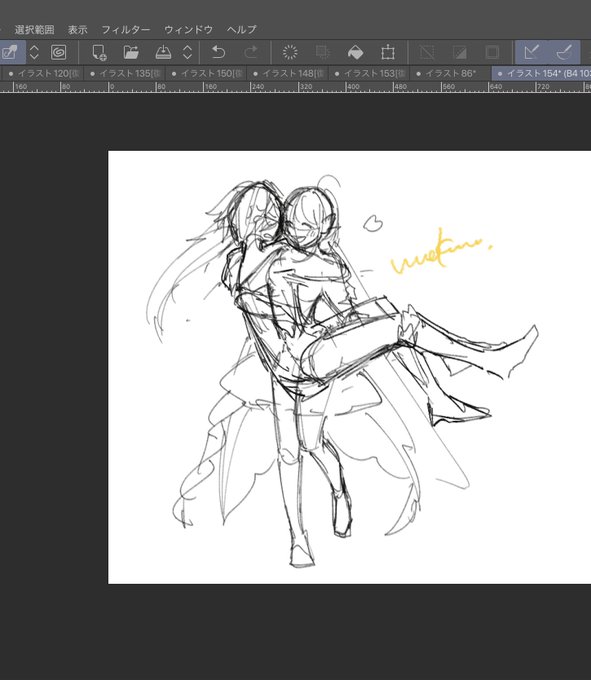
Task: Expand the up-down chevrons before the spiral icon
Action: (x=34, y=52)
